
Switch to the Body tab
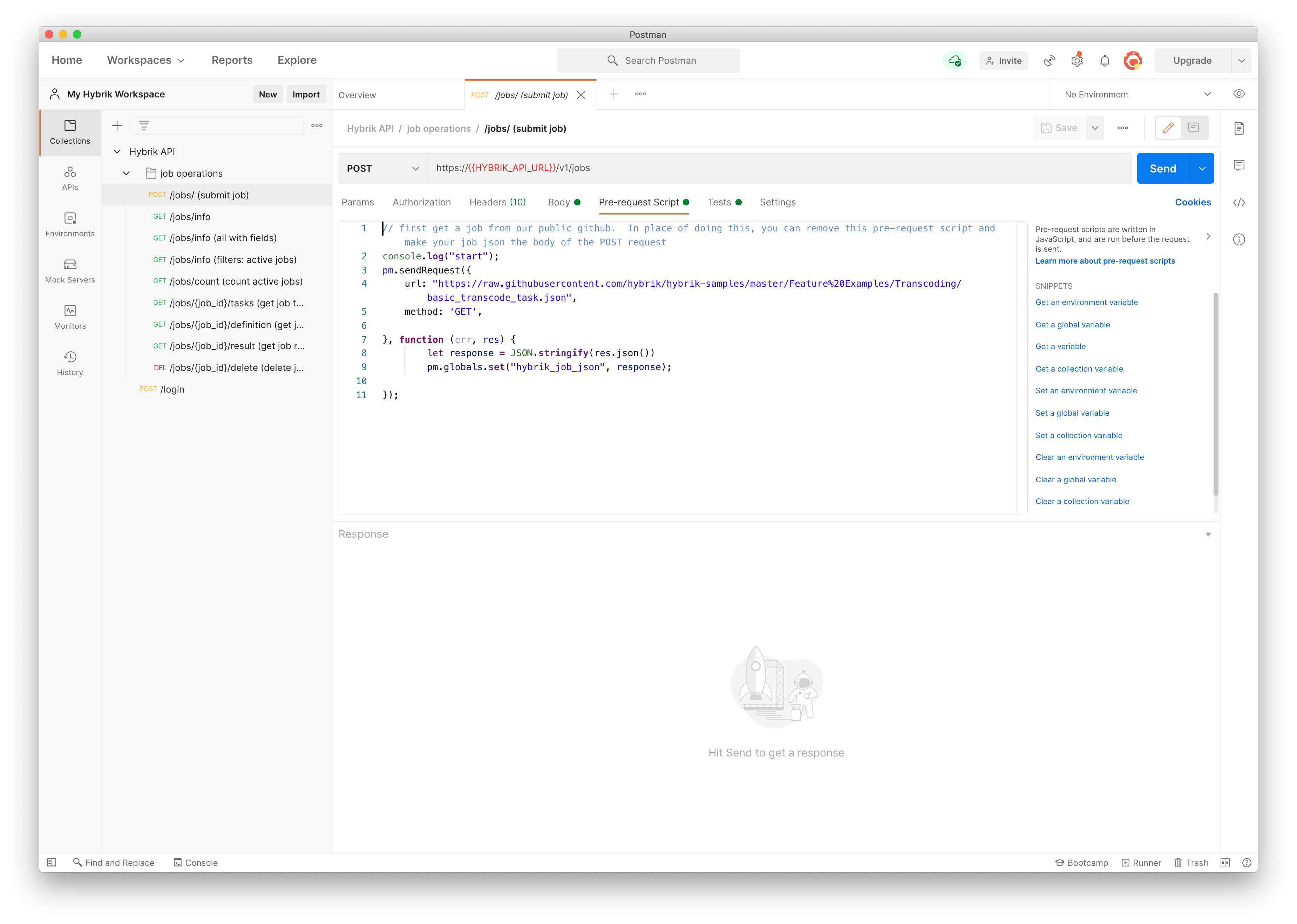tap(564, 202)
